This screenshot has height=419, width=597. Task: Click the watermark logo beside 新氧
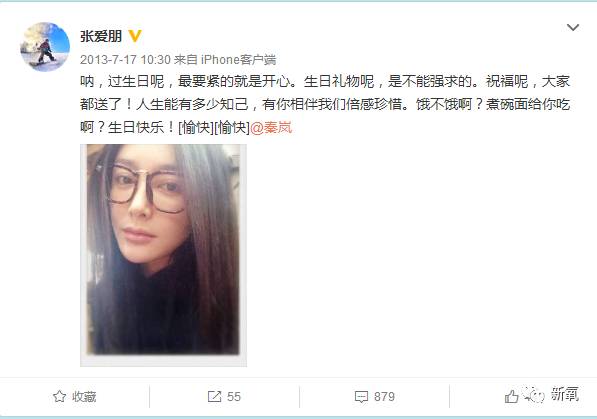point(534,395)
